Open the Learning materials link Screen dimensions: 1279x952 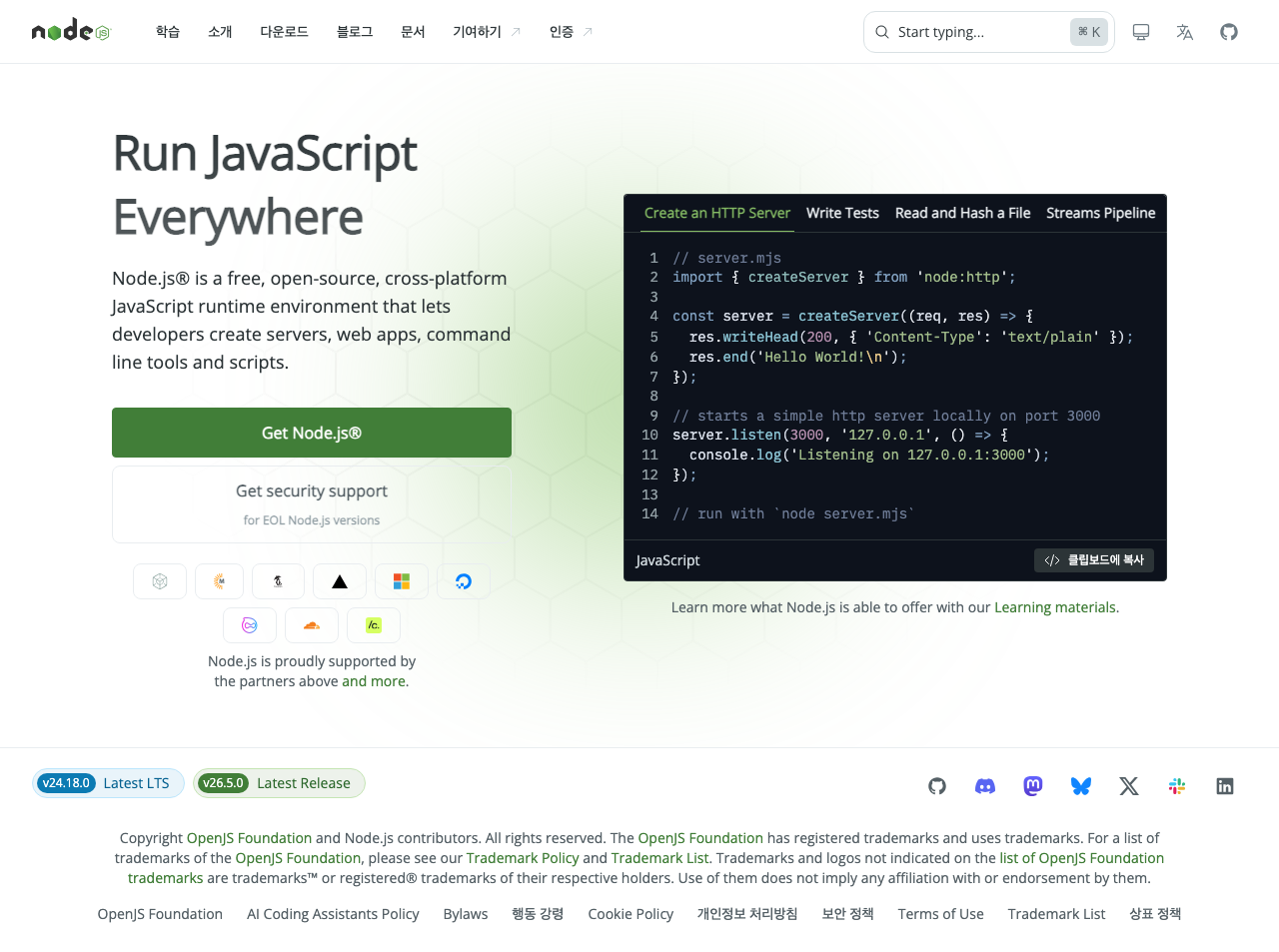pos(1054,607)
